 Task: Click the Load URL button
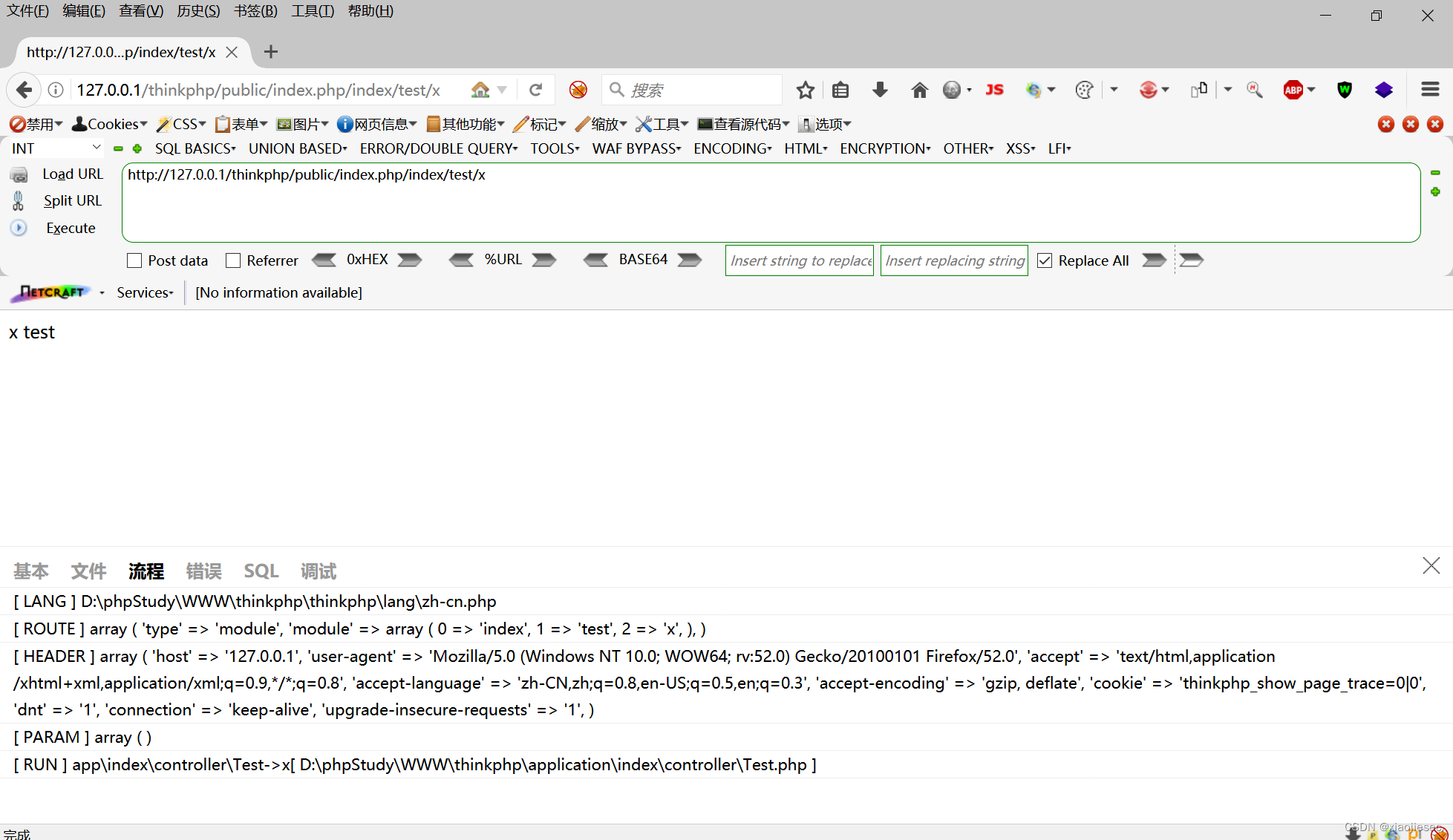[x=72, y=174]
